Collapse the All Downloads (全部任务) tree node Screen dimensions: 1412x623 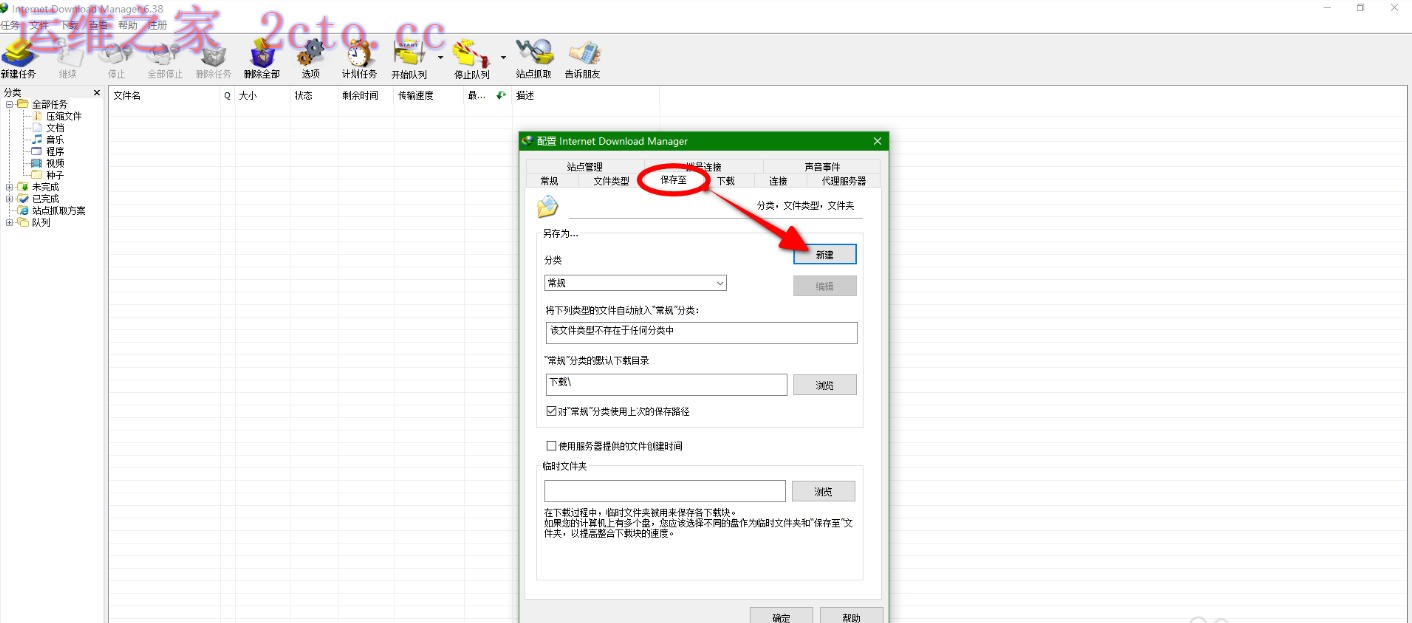pos(9,104)
